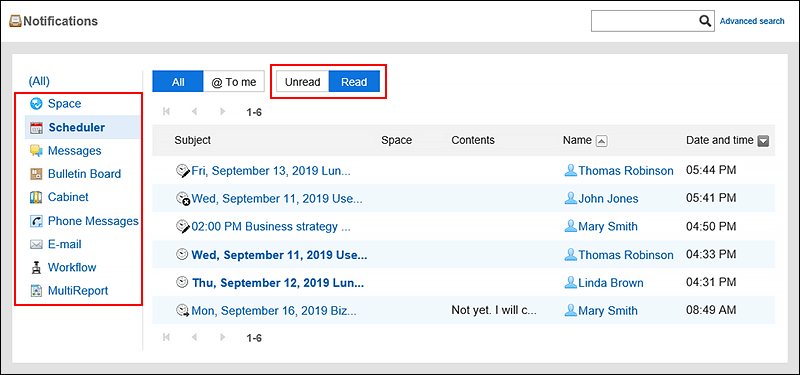
Task: Click the Contents column header
Action: 473,140
